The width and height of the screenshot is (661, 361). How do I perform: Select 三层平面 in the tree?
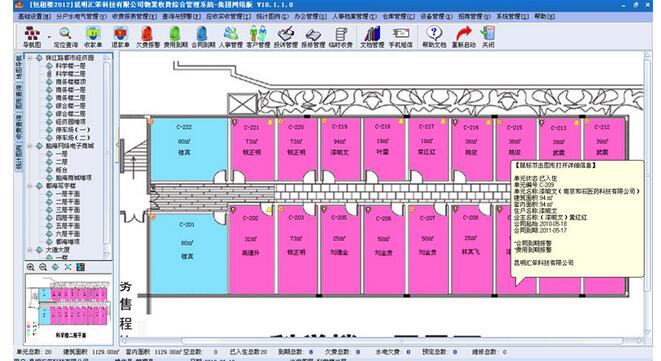tap(67, 210)
